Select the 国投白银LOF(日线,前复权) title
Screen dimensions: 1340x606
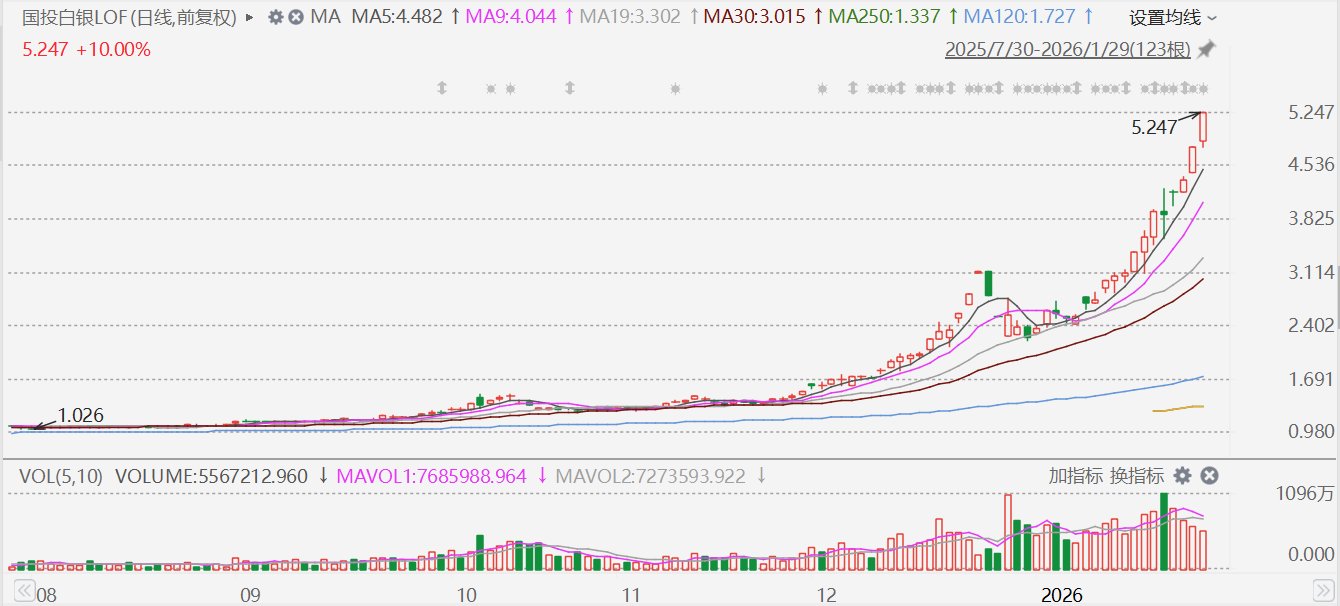point(130,17)
